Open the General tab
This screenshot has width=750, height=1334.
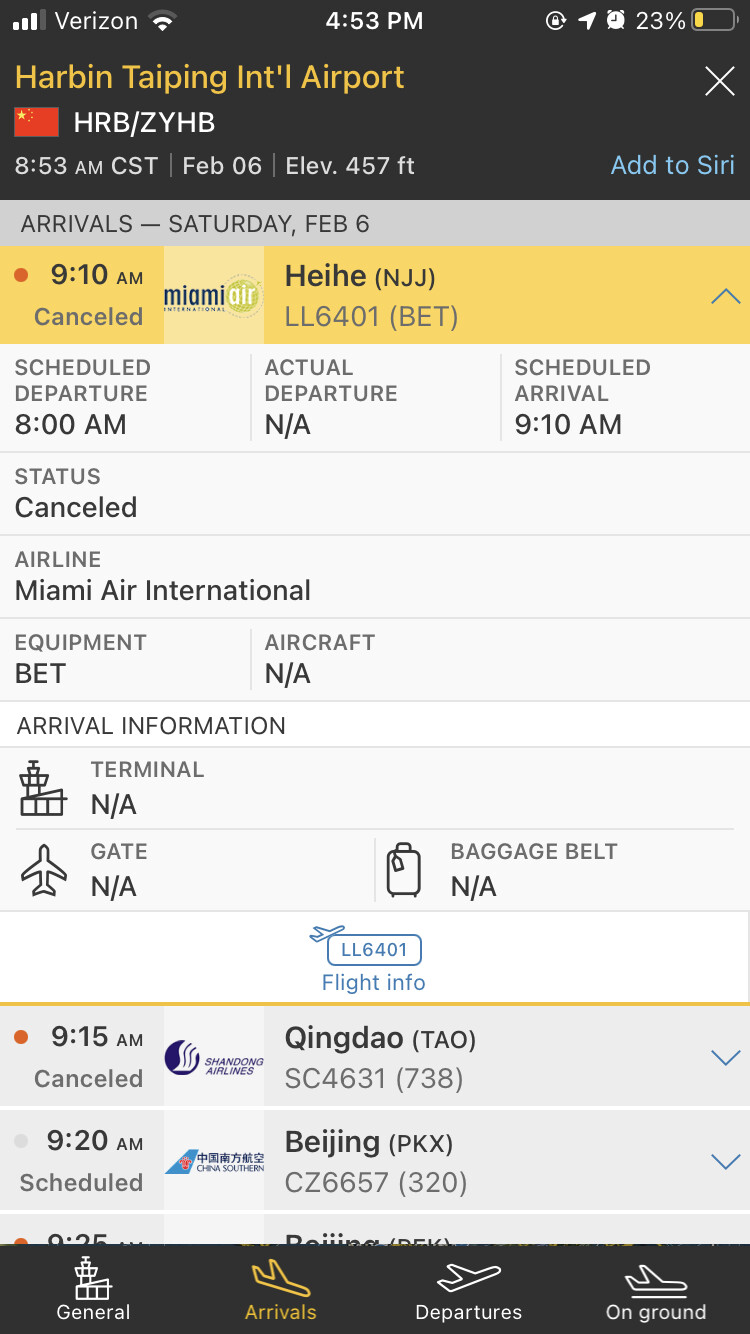pyautogui.click(x=94, y=1291)
